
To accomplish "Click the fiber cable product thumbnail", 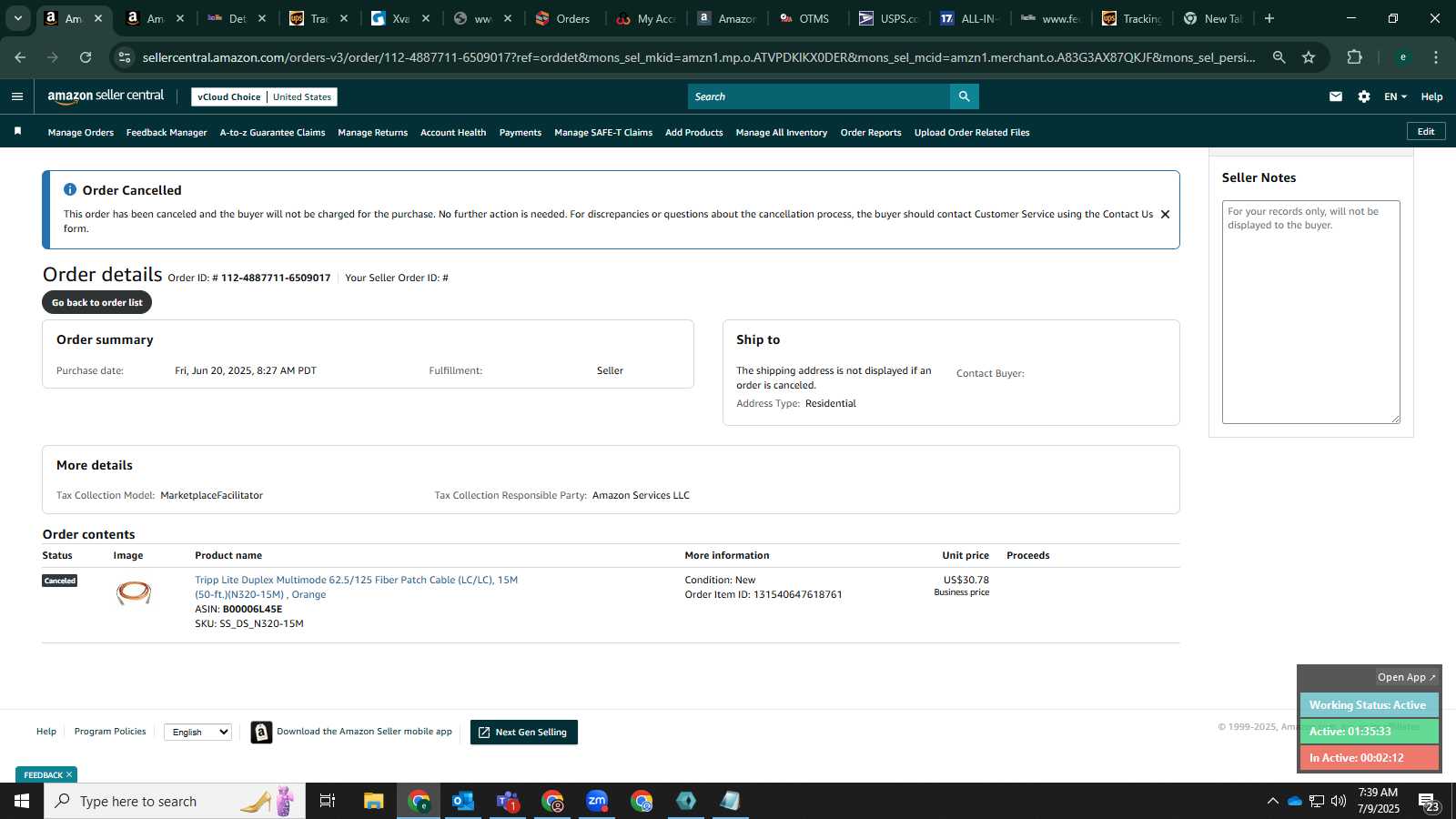I will [134, 592].
